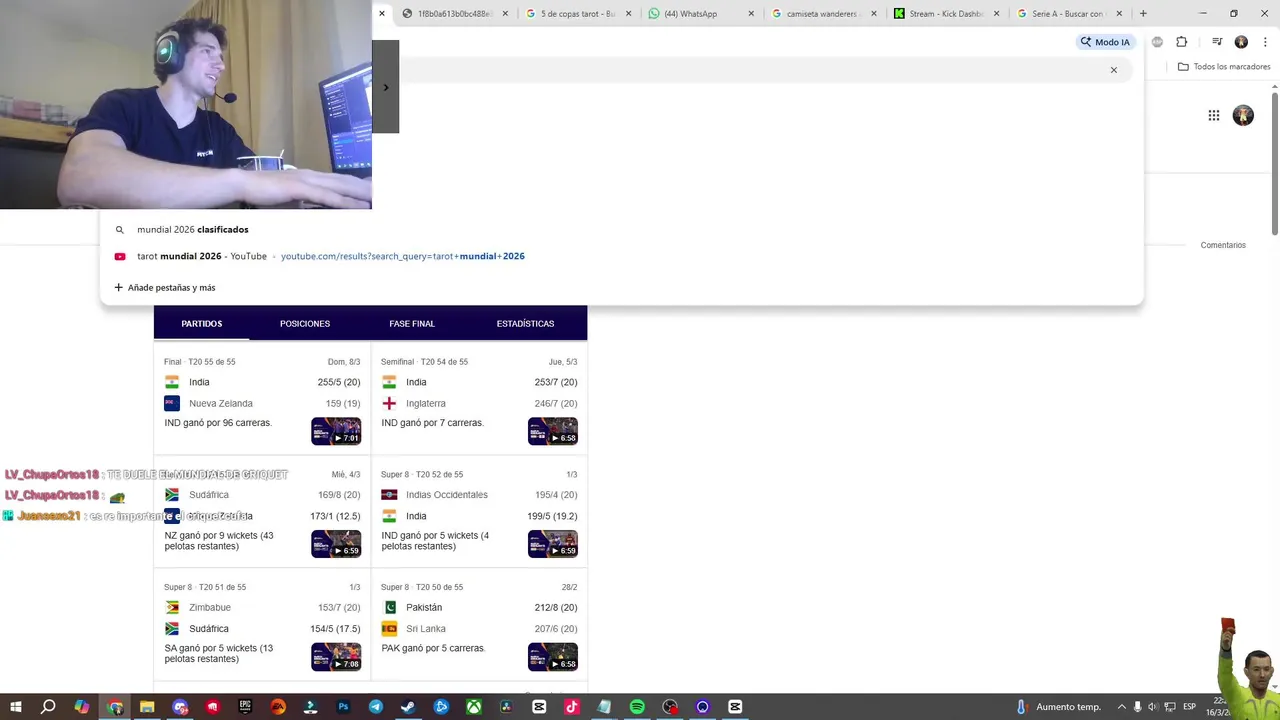The width and height of the screenshot is (1280, 720).
Task: Switch ESP keyboard language indicator
Action: [1189, 707]
